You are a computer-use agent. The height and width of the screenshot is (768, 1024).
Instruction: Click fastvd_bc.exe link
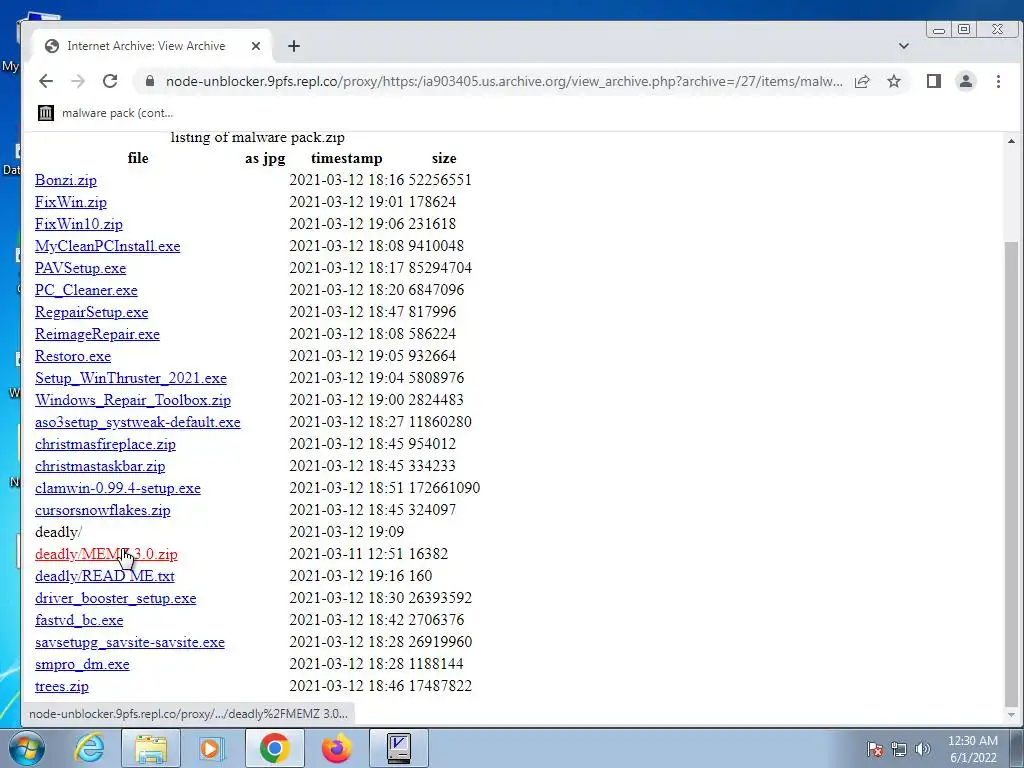(79, 620)
